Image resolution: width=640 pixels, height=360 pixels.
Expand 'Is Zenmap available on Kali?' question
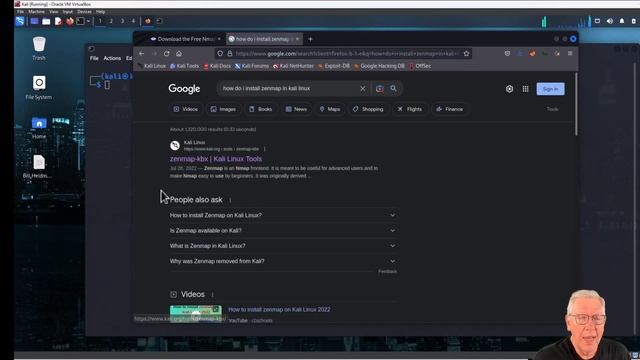pyautogui.click(x=283, y=231)
